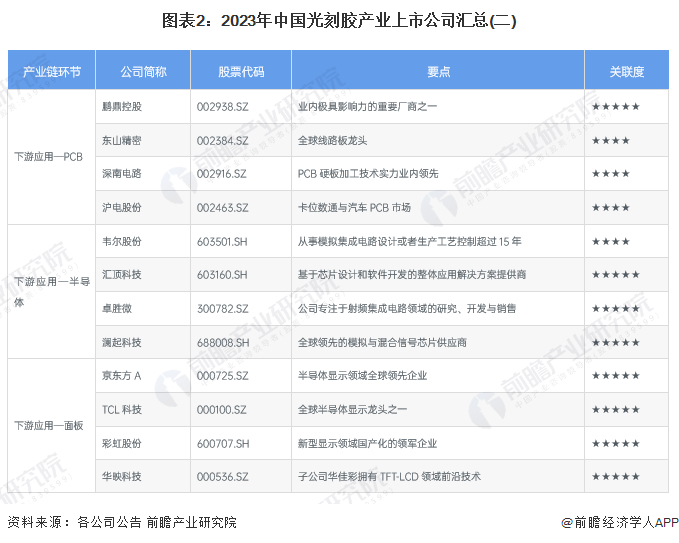
Task: Click stock code '603501.SH'
Action: (x=222, y=241)
